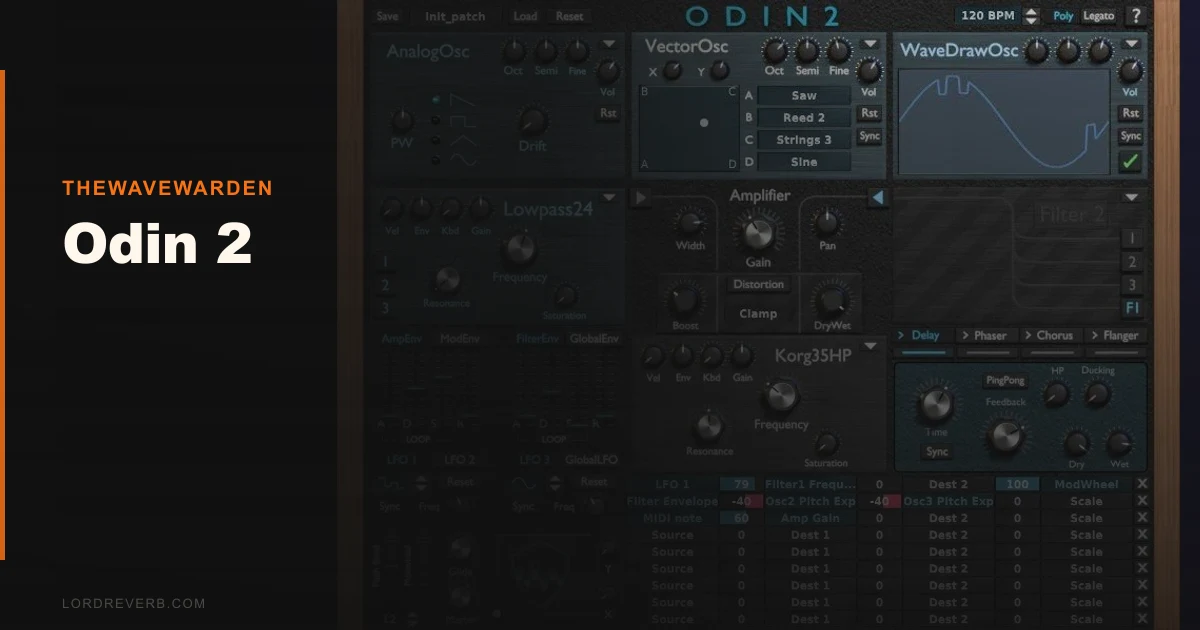Click the VectorOsc Oct knob
This screenshot has height=630, width=1200.
775,50
